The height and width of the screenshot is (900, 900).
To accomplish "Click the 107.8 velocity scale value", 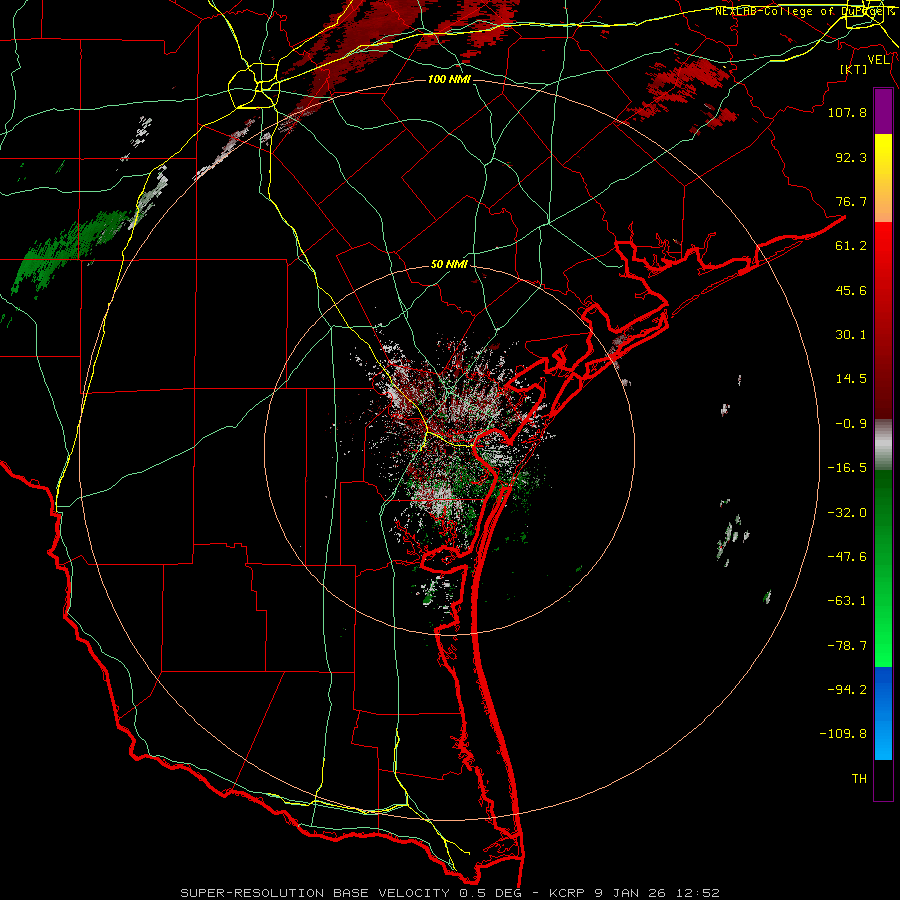I will tap(847, 112).
